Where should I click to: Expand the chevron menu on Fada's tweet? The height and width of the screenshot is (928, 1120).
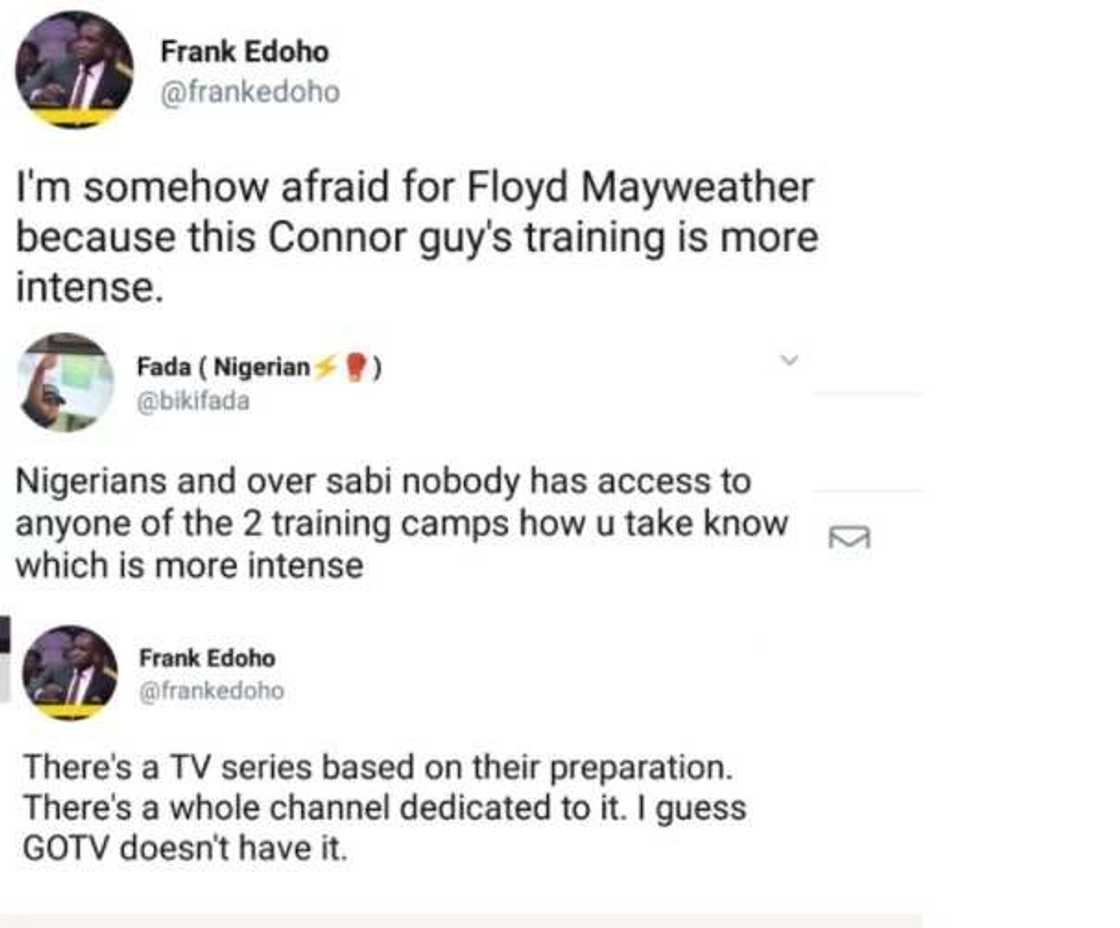(x=789, y=358)
